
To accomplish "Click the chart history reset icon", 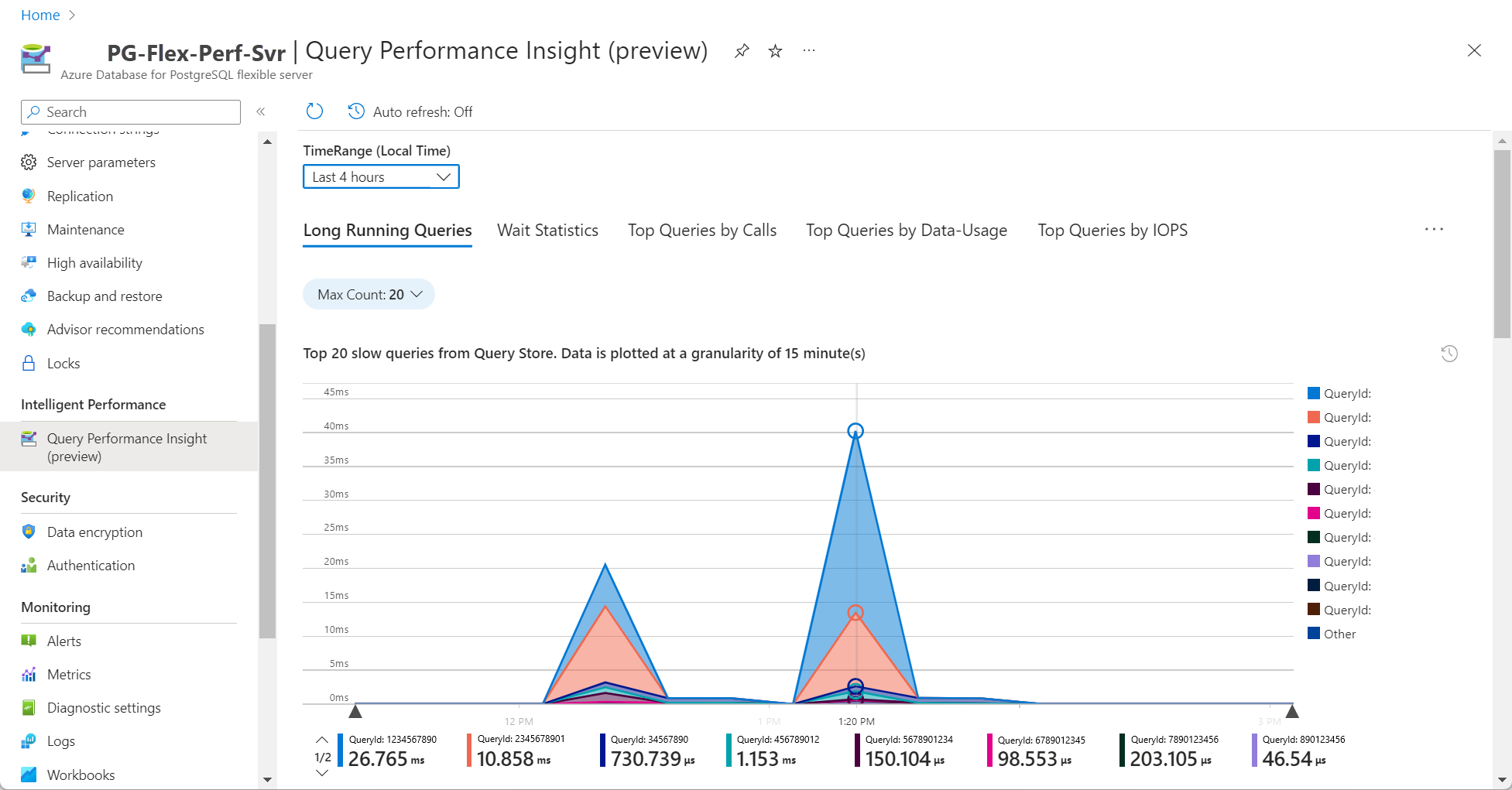I will [x=1449, y=354].
